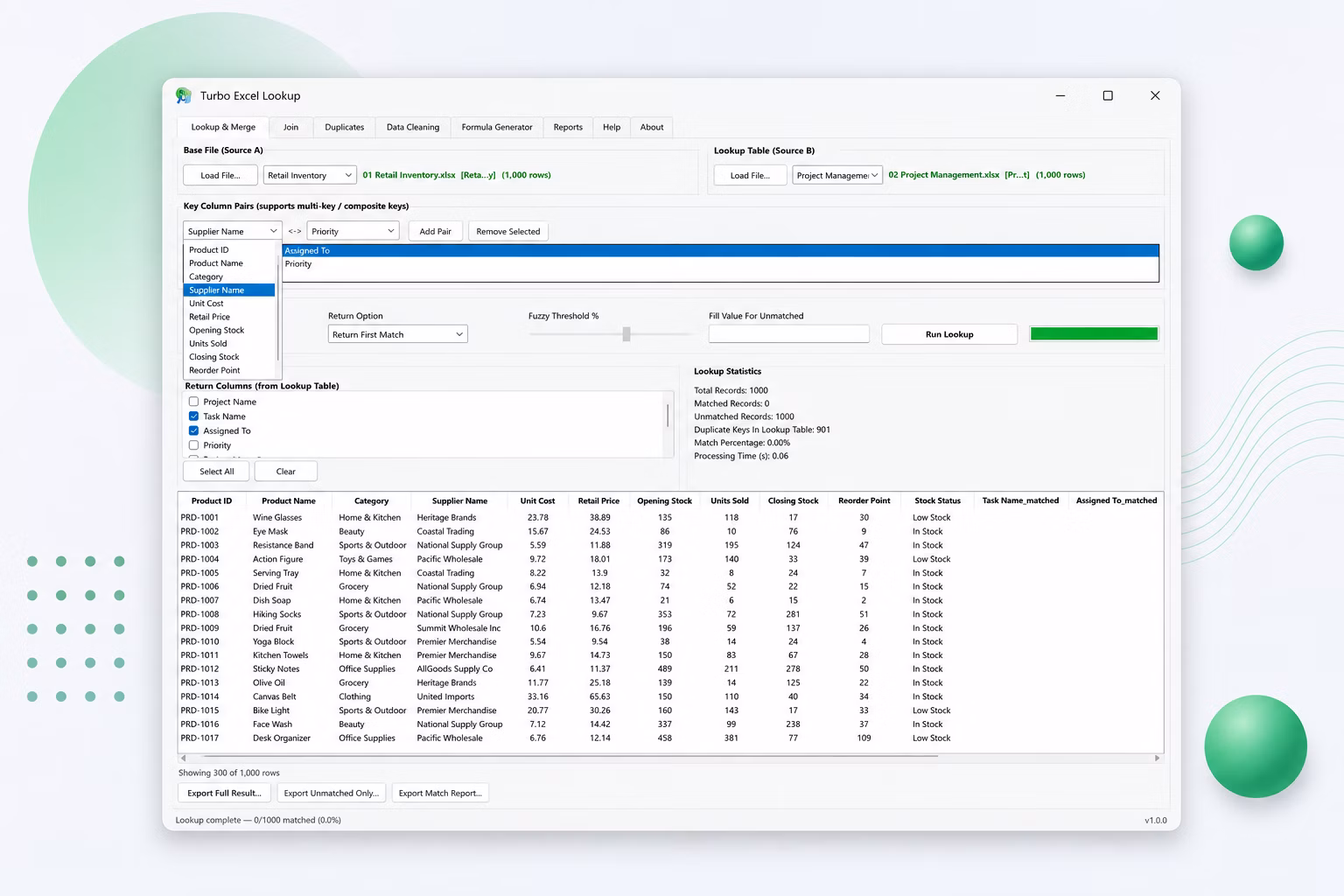Image resolution: width=1344 pixels, height=896 pixels.
Task: Maximize the Turbo Excel Lookup window
Action: pyautogui.click(x=1108, y=95)
